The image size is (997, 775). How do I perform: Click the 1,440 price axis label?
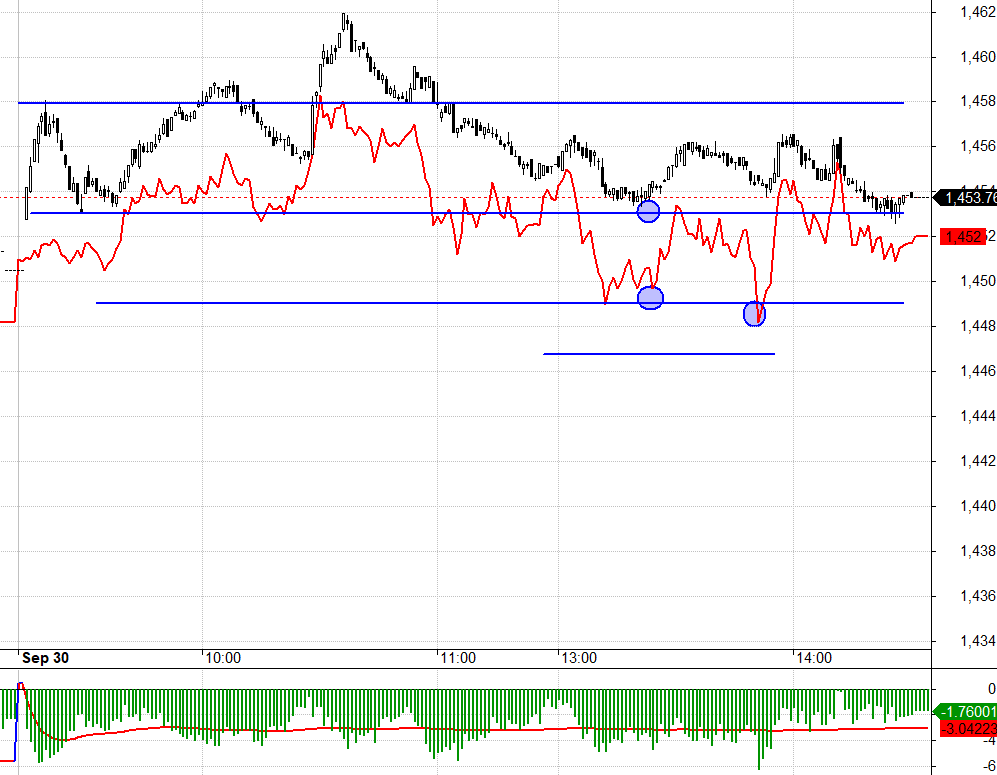point(978,506)
